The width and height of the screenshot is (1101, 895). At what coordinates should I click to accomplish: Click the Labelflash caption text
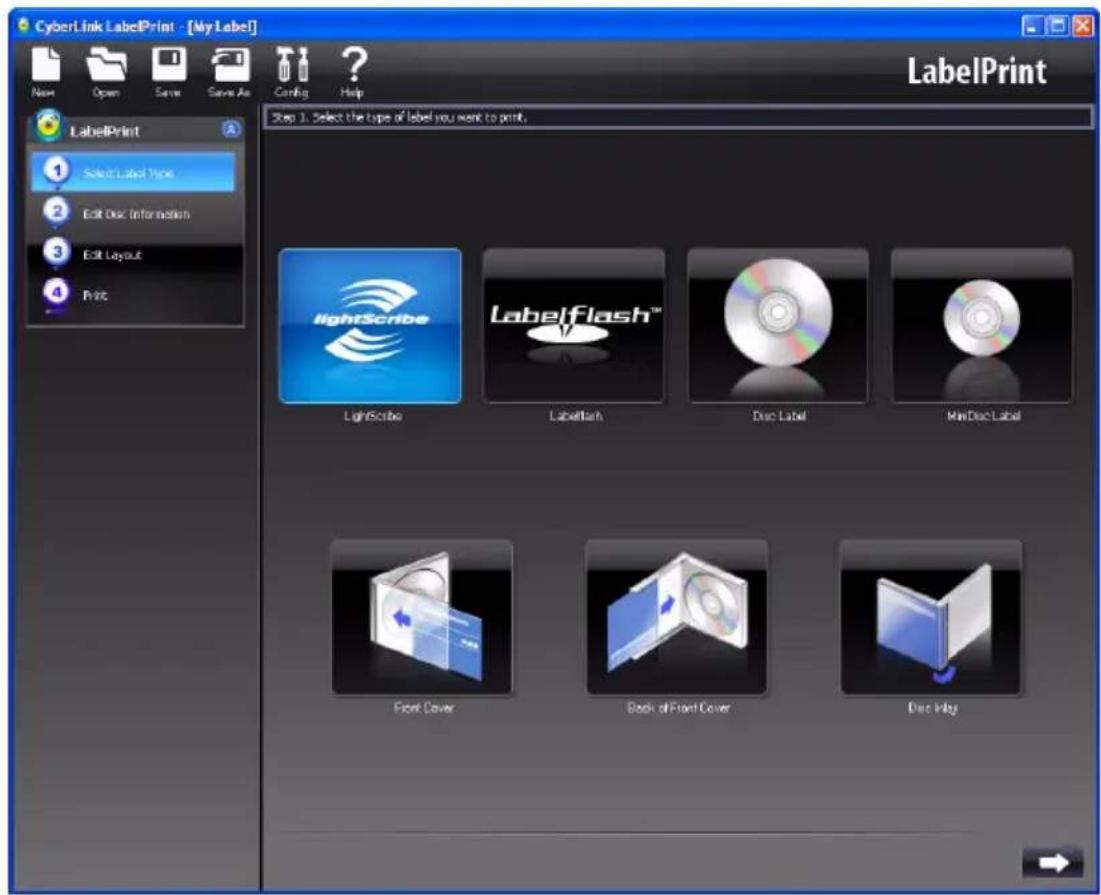[576, 416]
